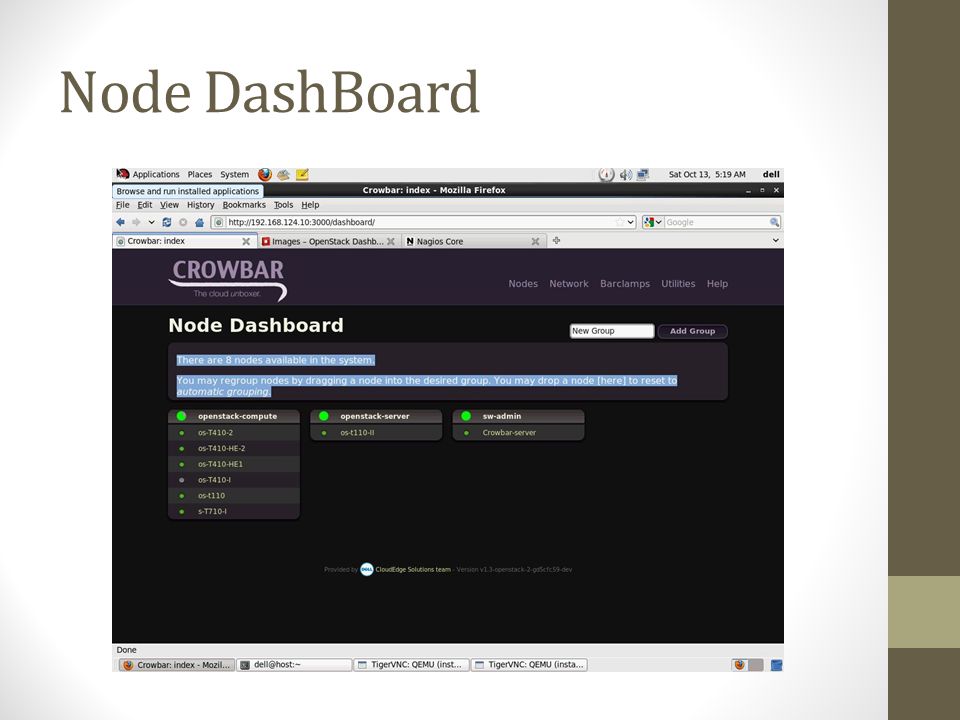Open the Crowbar Barclamps navigation item

coord(625,283)
